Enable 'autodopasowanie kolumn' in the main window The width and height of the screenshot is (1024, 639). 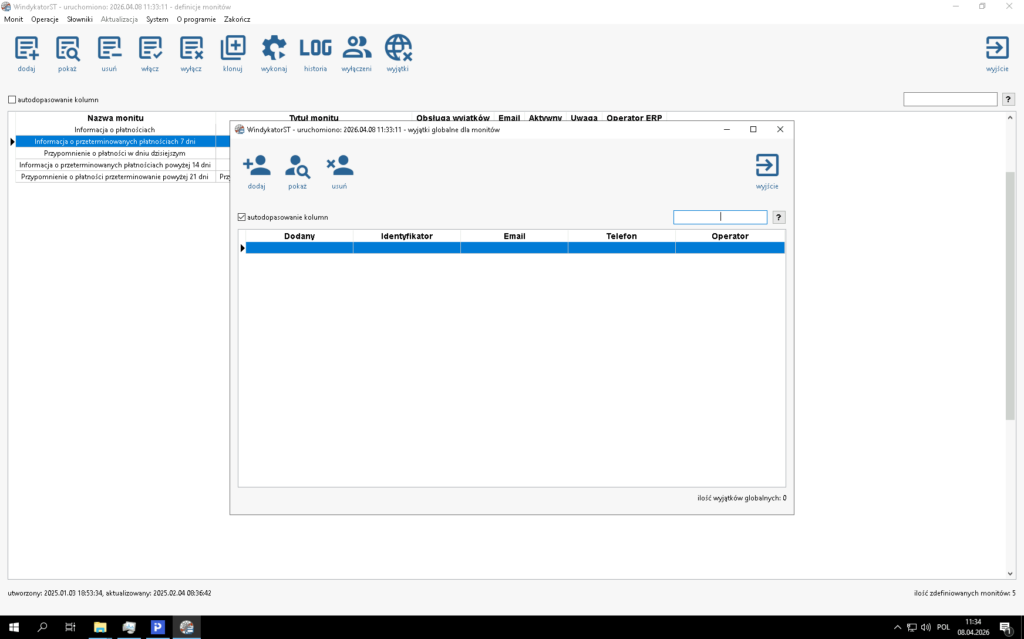tap(12, 100)
